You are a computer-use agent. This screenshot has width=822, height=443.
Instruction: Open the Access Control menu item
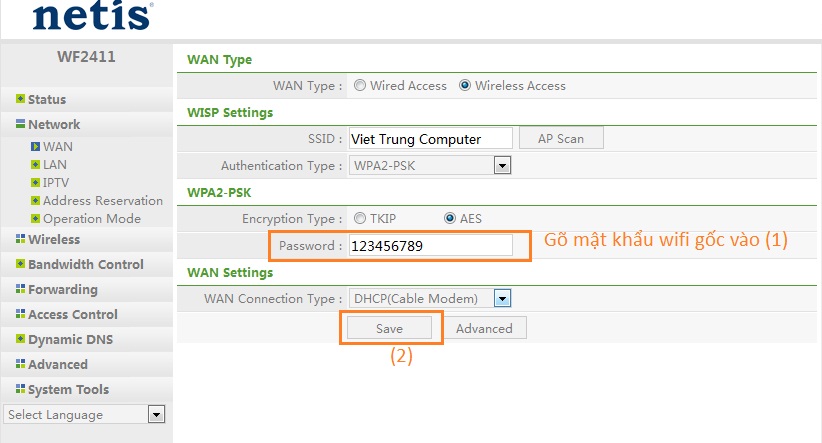(x=73, y=314)
